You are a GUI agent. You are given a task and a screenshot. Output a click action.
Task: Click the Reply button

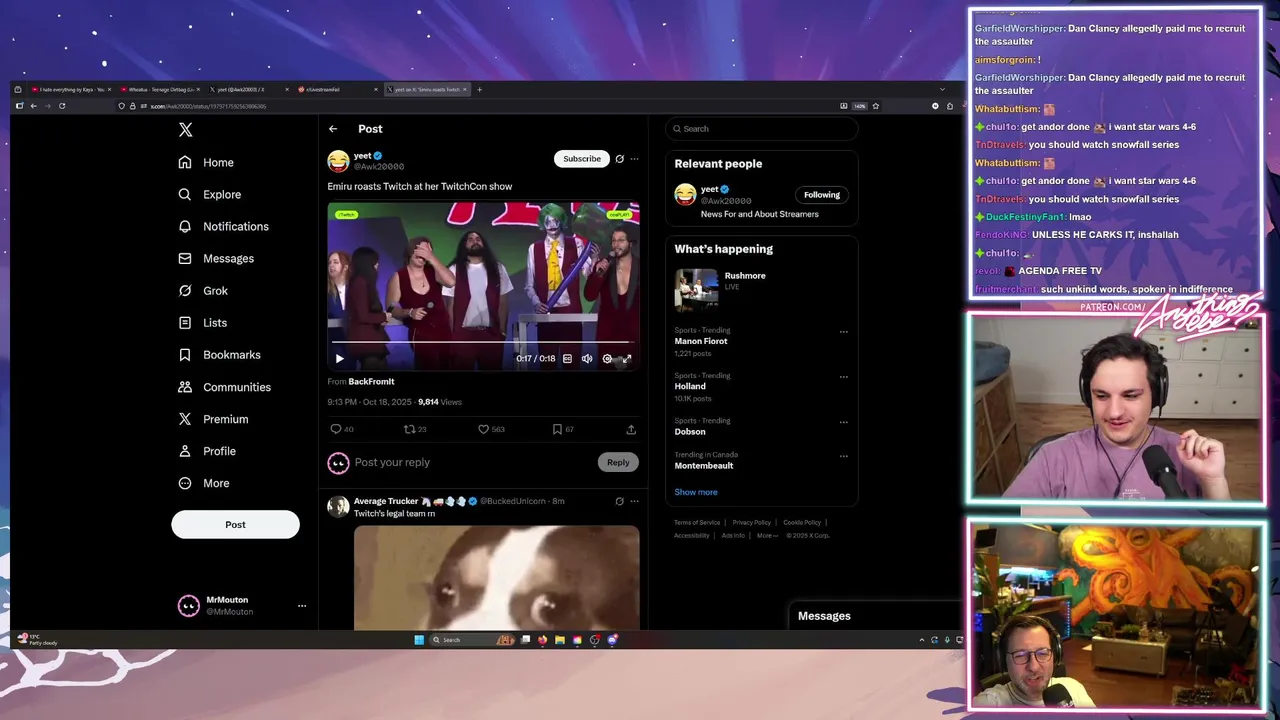click(618, 462)
